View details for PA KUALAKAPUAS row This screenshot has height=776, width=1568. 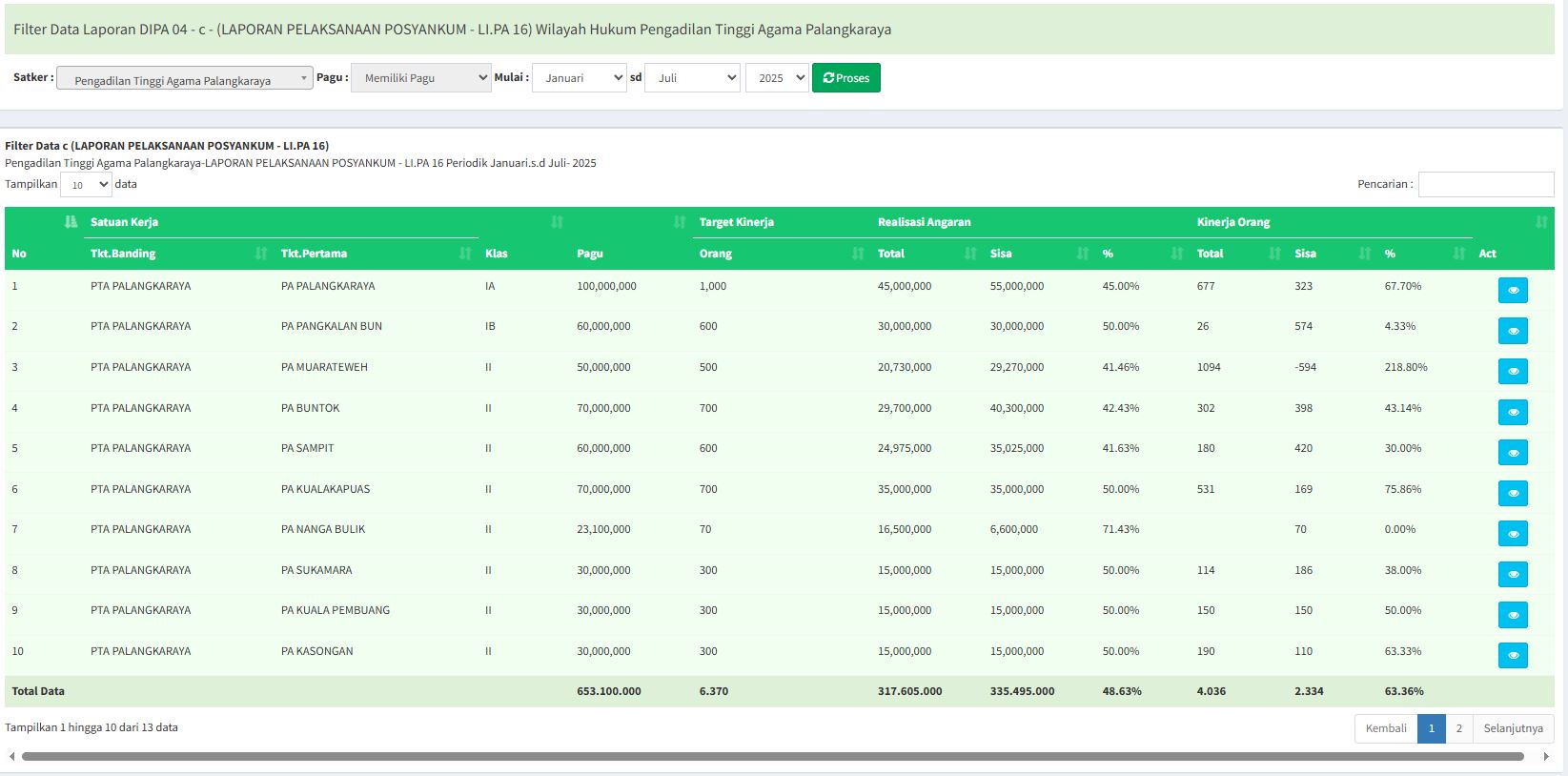coord(1513,493)
